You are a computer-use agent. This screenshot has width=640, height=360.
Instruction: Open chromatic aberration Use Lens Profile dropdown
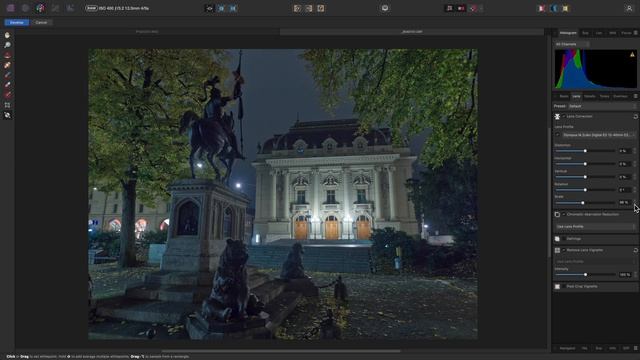pos(596,227)
